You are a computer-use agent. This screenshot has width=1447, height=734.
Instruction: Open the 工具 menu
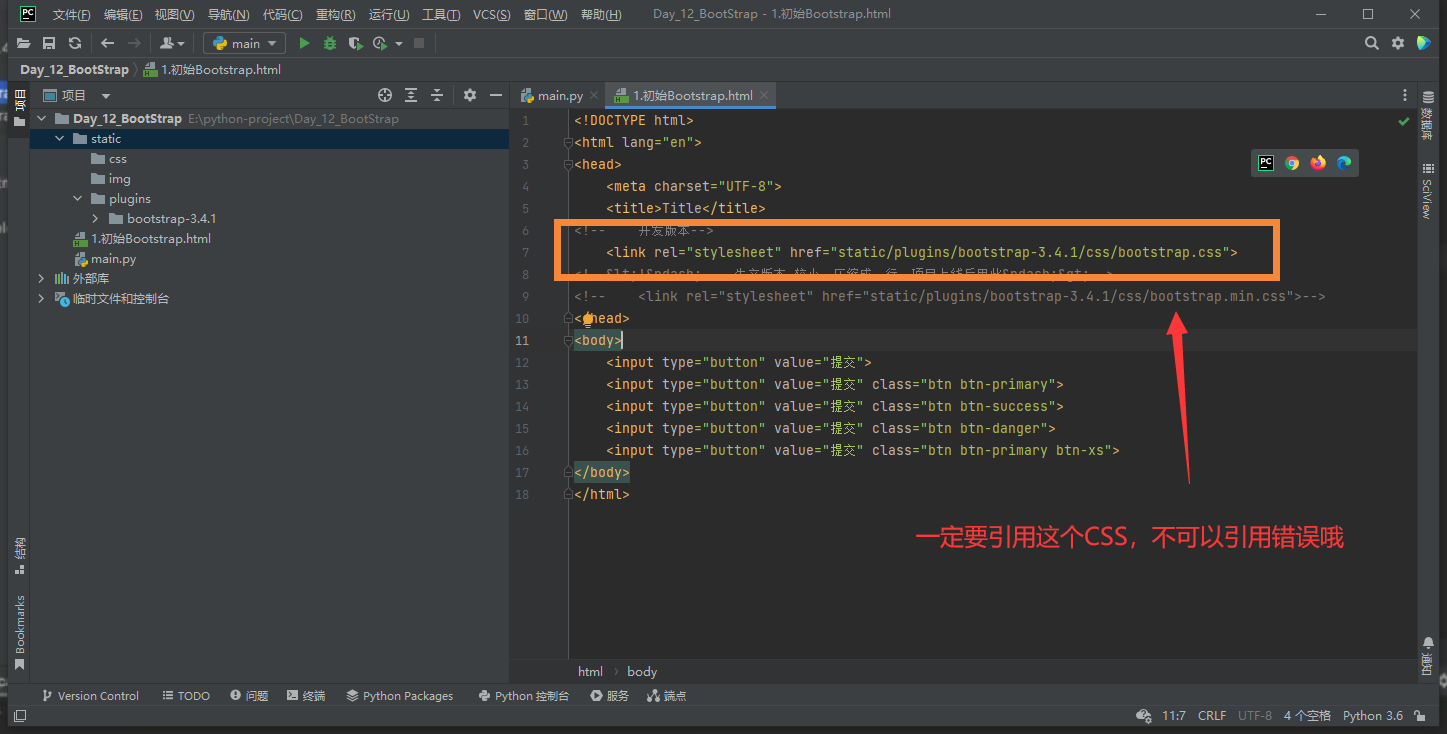(x=441, y=15)
